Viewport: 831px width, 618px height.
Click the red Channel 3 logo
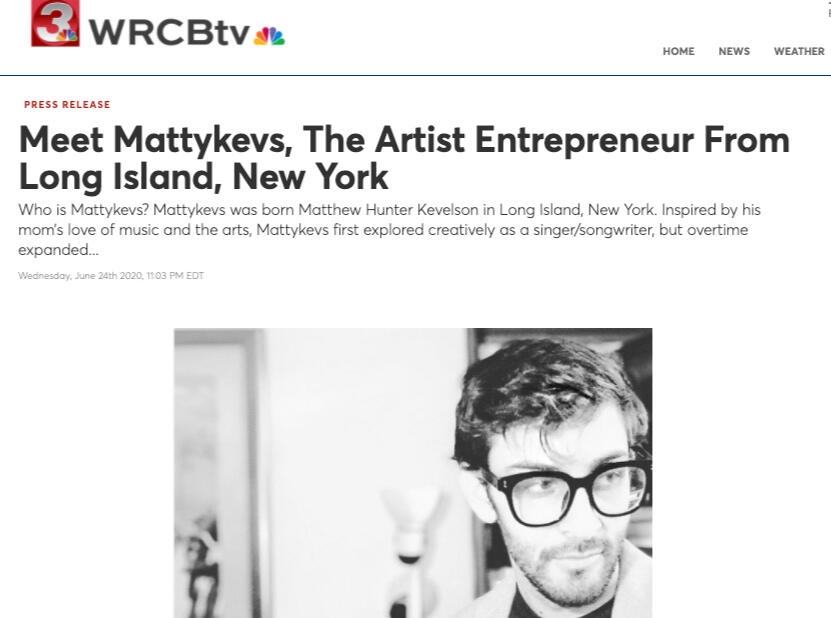point(55,23)
